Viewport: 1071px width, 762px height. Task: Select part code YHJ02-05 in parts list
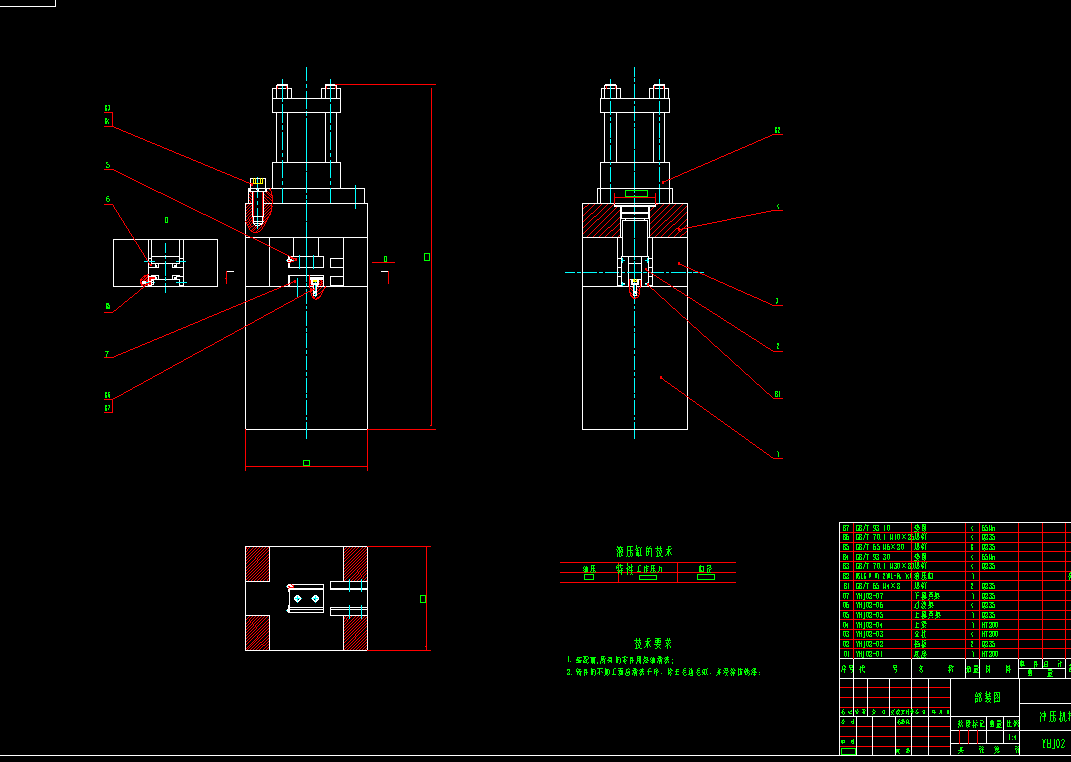point(869,615)
